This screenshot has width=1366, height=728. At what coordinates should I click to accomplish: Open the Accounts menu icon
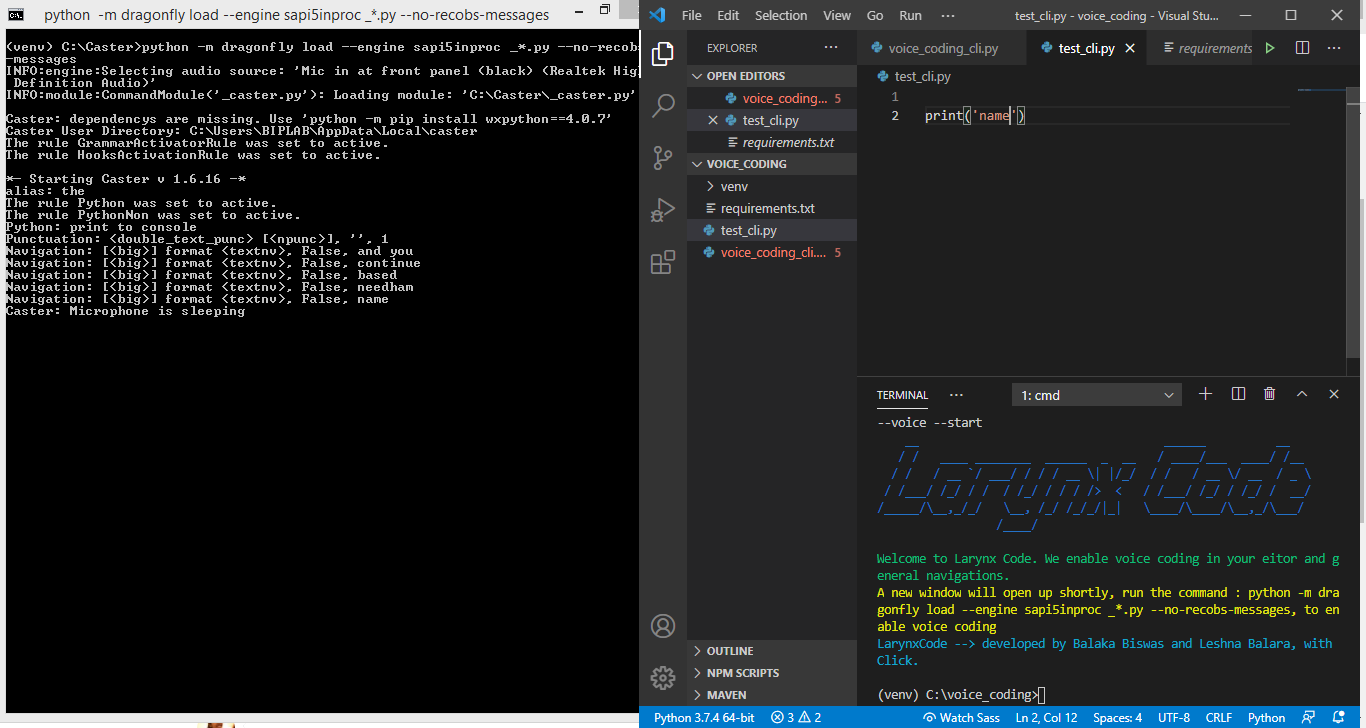[662, 626]
